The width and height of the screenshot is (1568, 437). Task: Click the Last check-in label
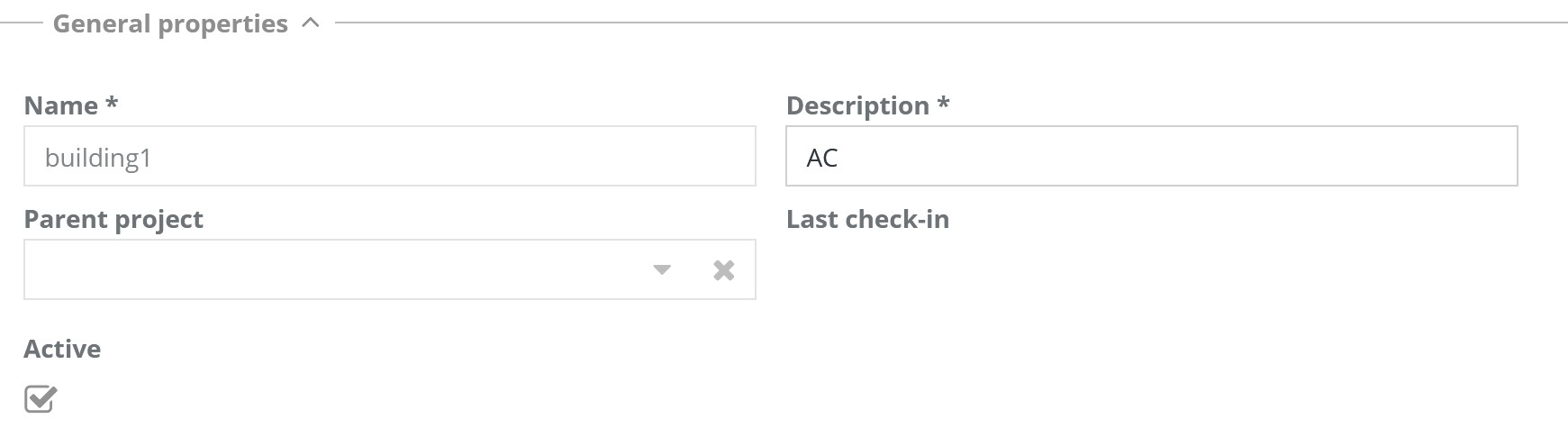tap(867, 219)
